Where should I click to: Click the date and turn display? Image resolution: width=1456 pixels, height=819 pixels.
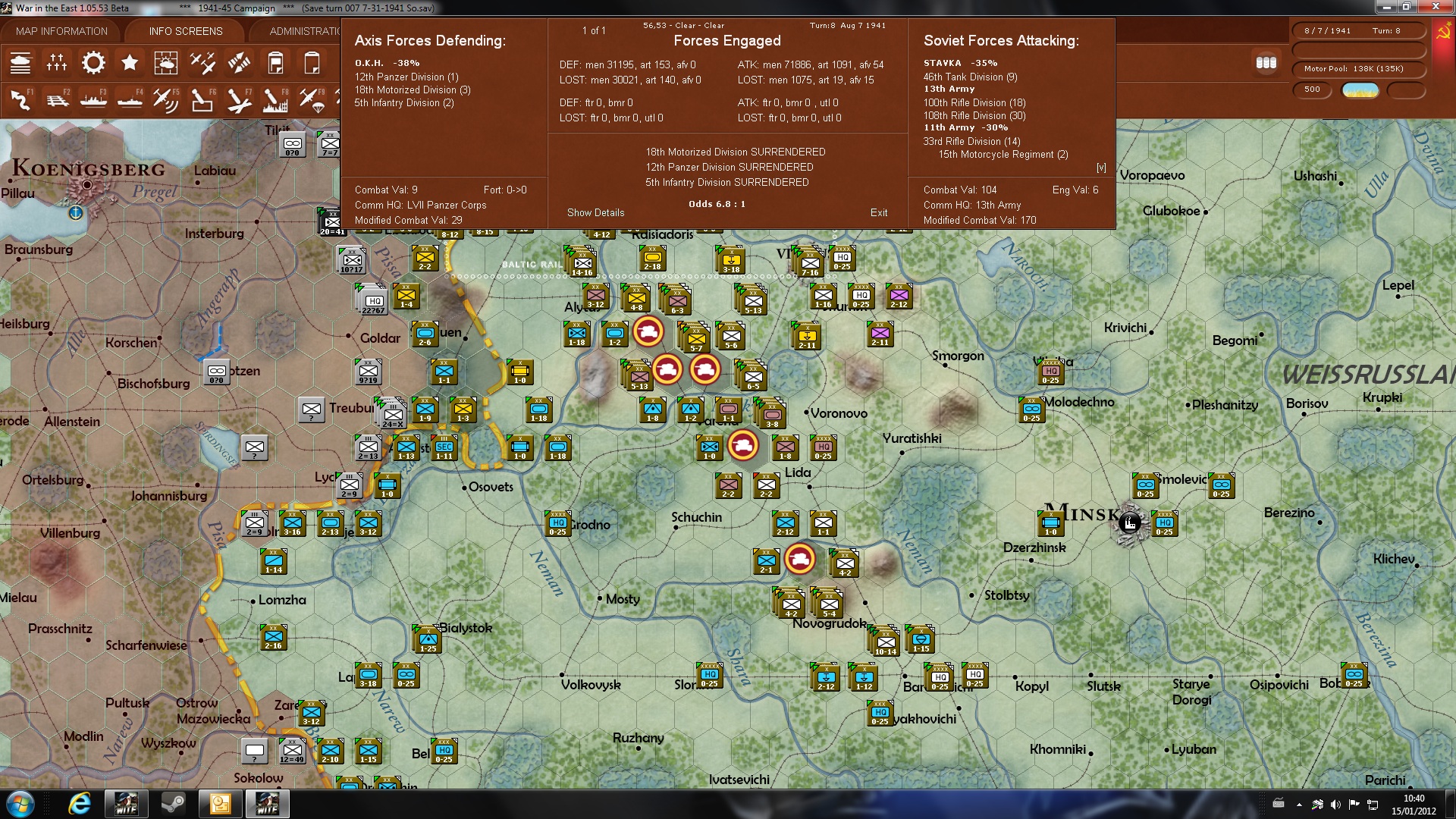[1360, 31]
